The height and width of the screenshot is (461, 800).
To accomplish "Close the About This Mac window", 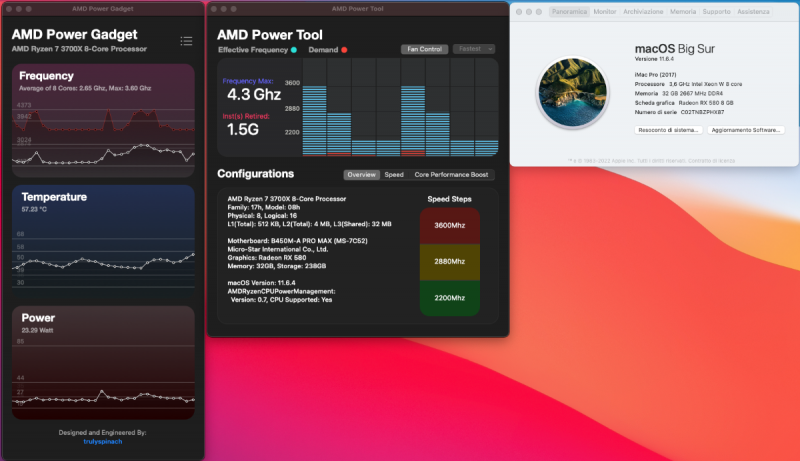I will (x=519, y=12).
